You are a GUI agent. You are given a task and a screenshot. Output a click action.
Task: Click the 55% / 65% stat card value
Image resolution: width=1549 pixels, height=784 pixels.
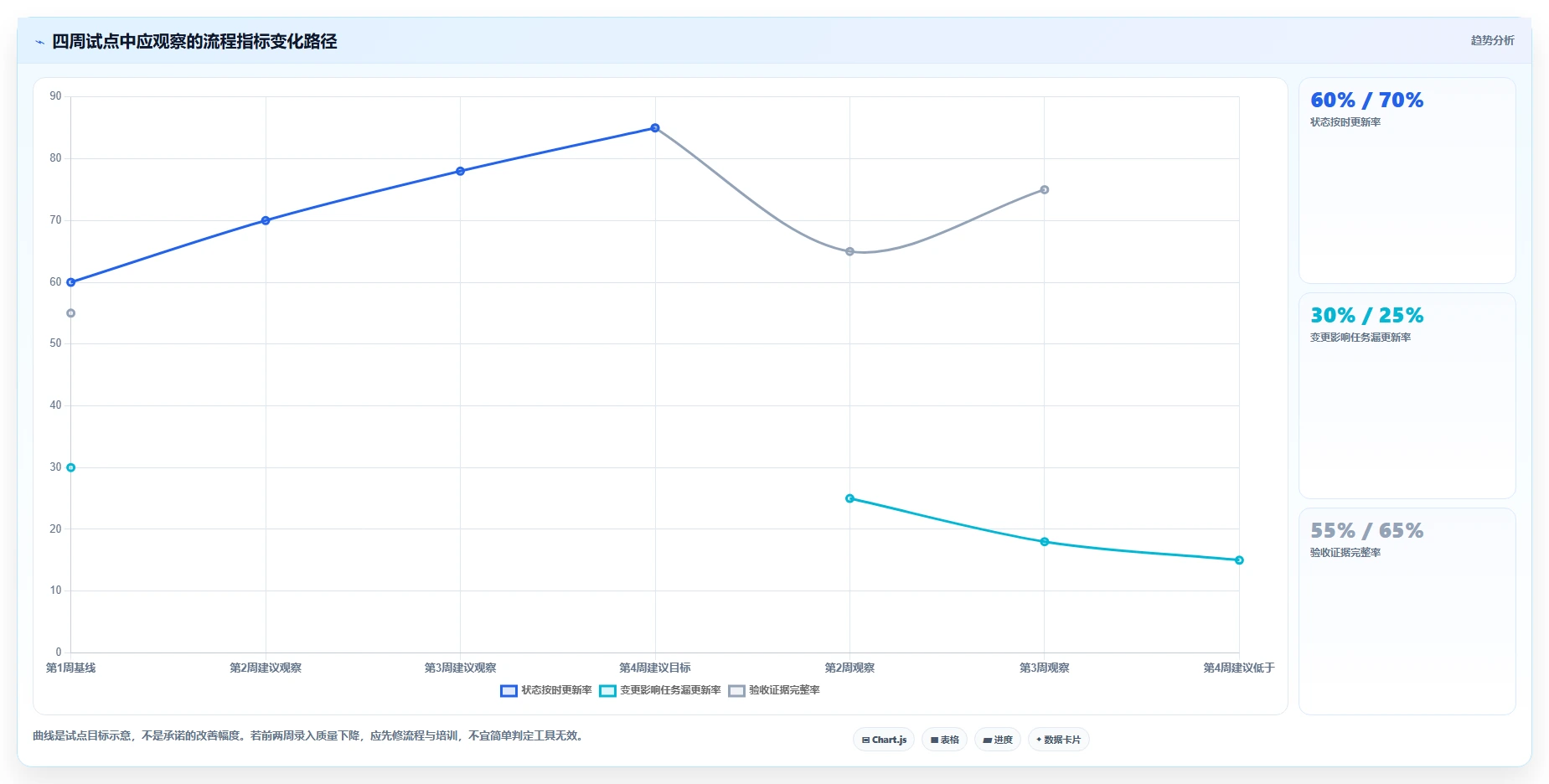click(x=1367, y=531)
